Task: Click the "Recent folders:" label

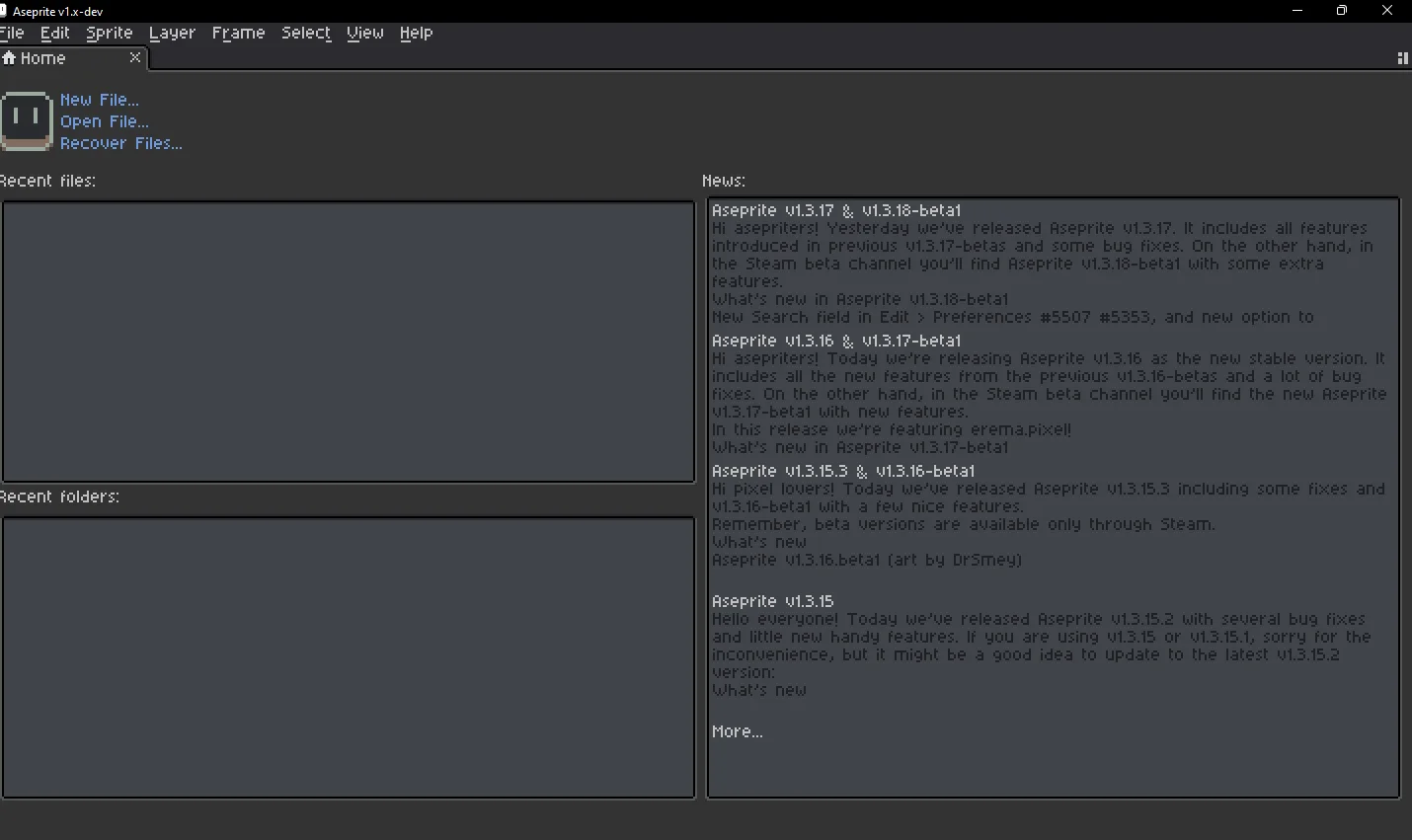Action: click(59, 496)
